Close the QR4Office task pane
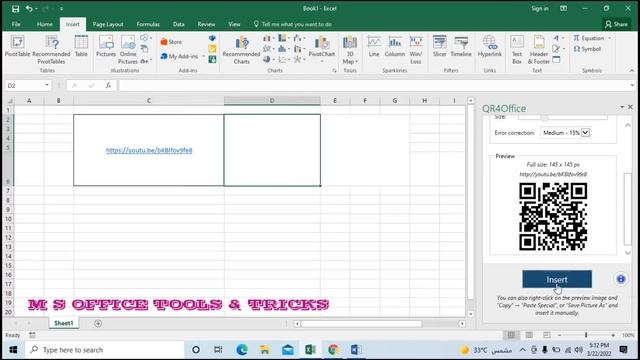Image resolution: width=640 pixels, height=360 pixels. [x=630, y=107]
